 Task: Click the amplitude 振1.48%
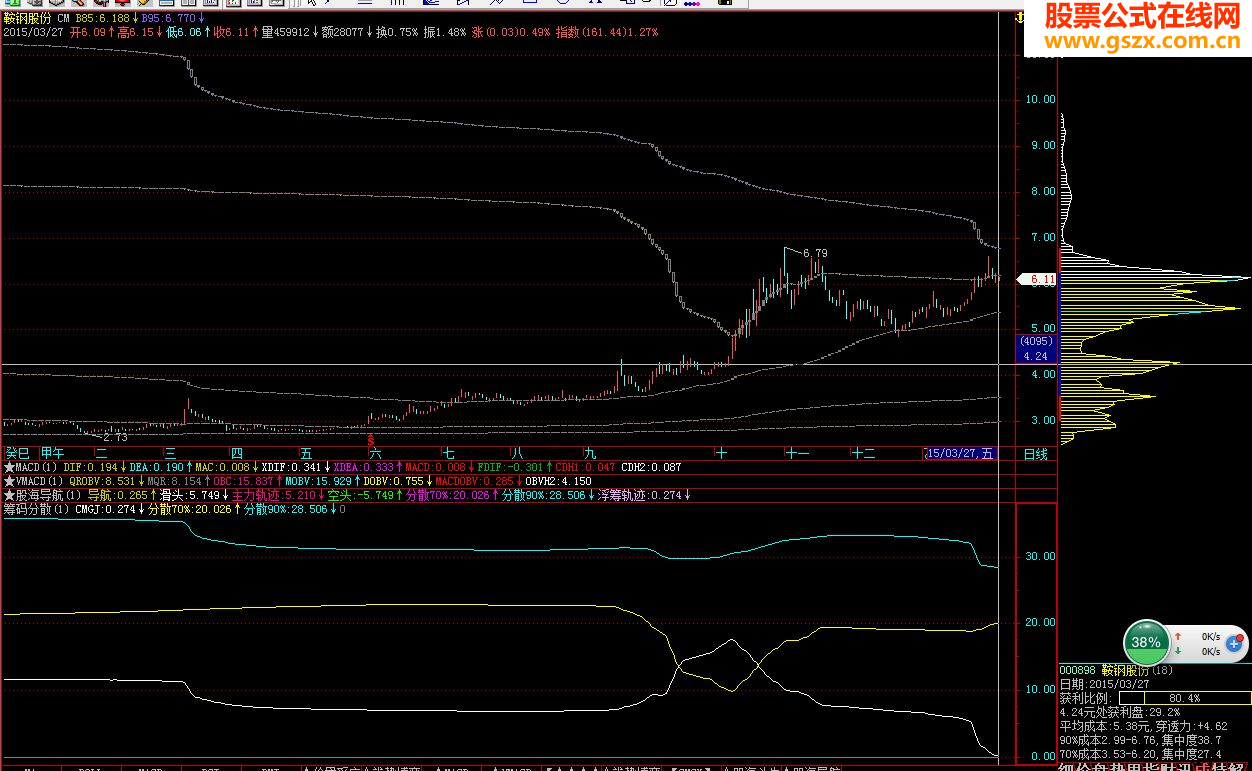tap(444, 32)
